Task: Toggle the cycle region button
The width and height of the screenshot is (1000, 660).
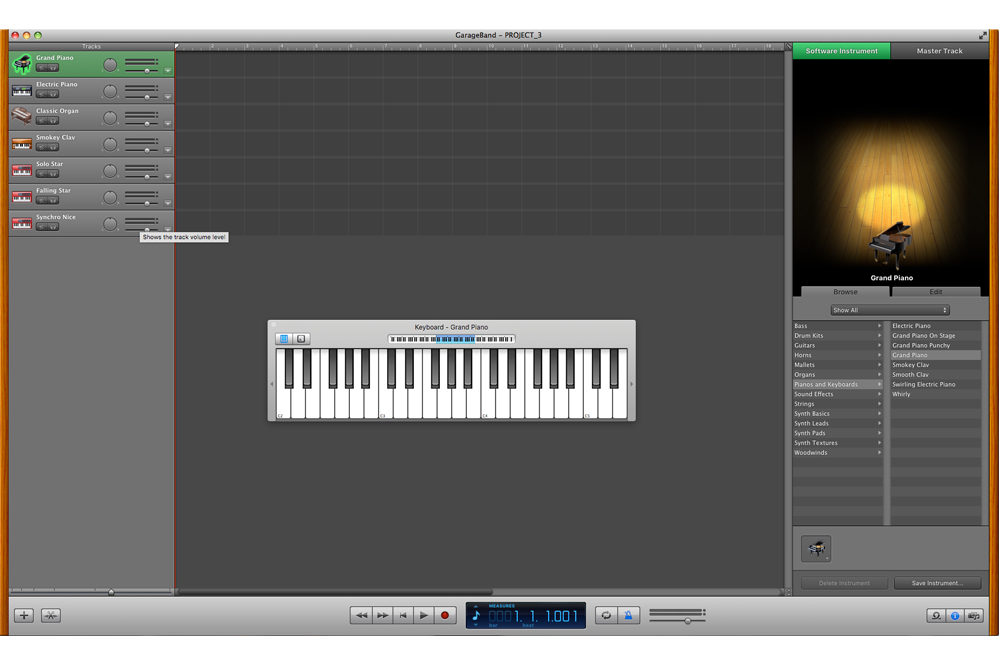Action: coord(606,615)
